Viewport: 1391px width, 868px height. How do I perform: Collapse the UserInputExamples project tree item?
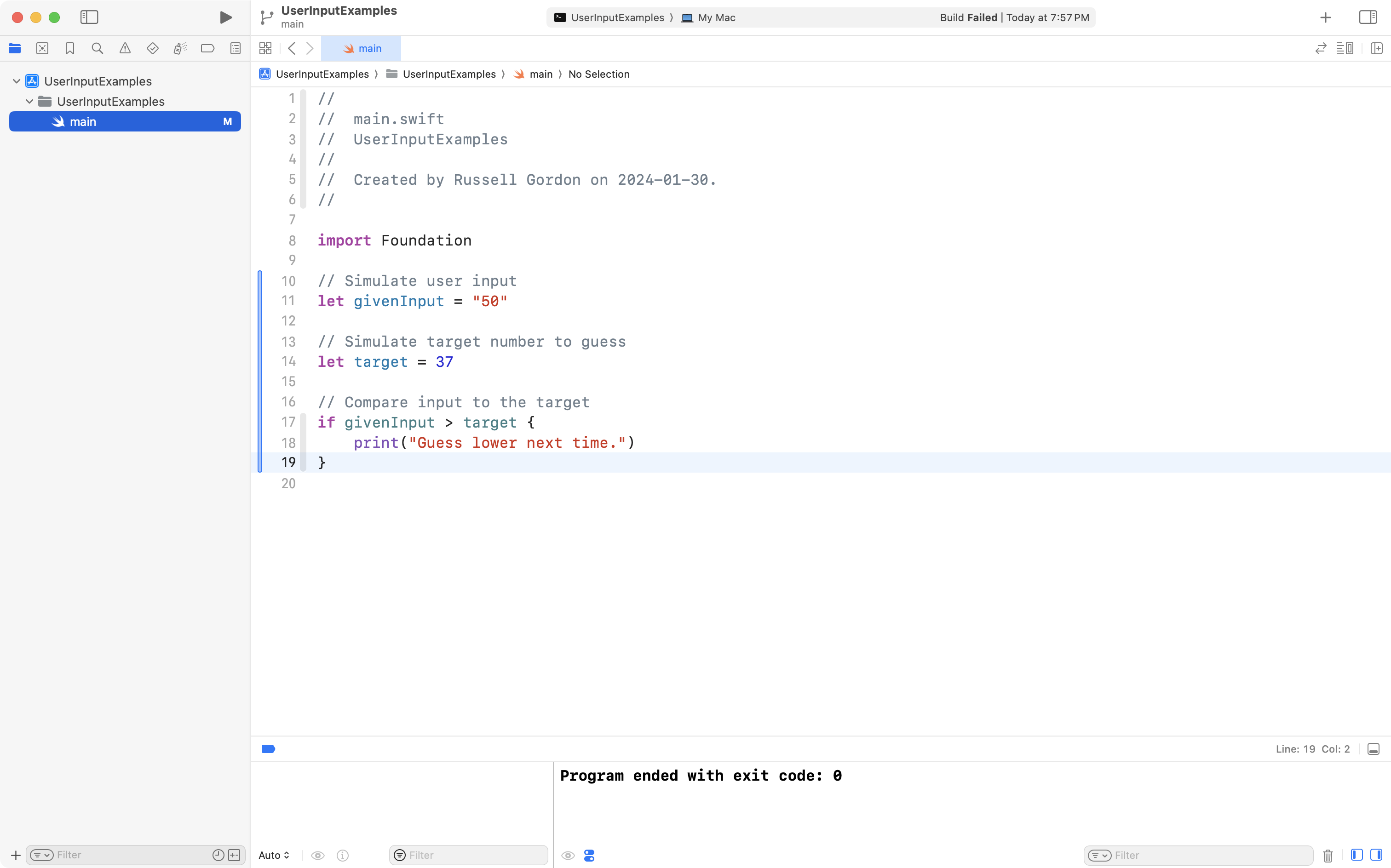[16, 80]
